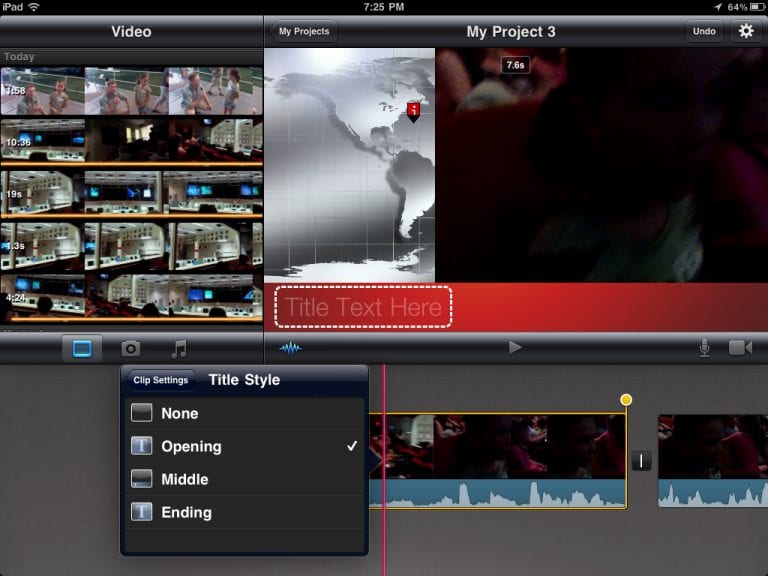Play the project preview

(515, 348)
